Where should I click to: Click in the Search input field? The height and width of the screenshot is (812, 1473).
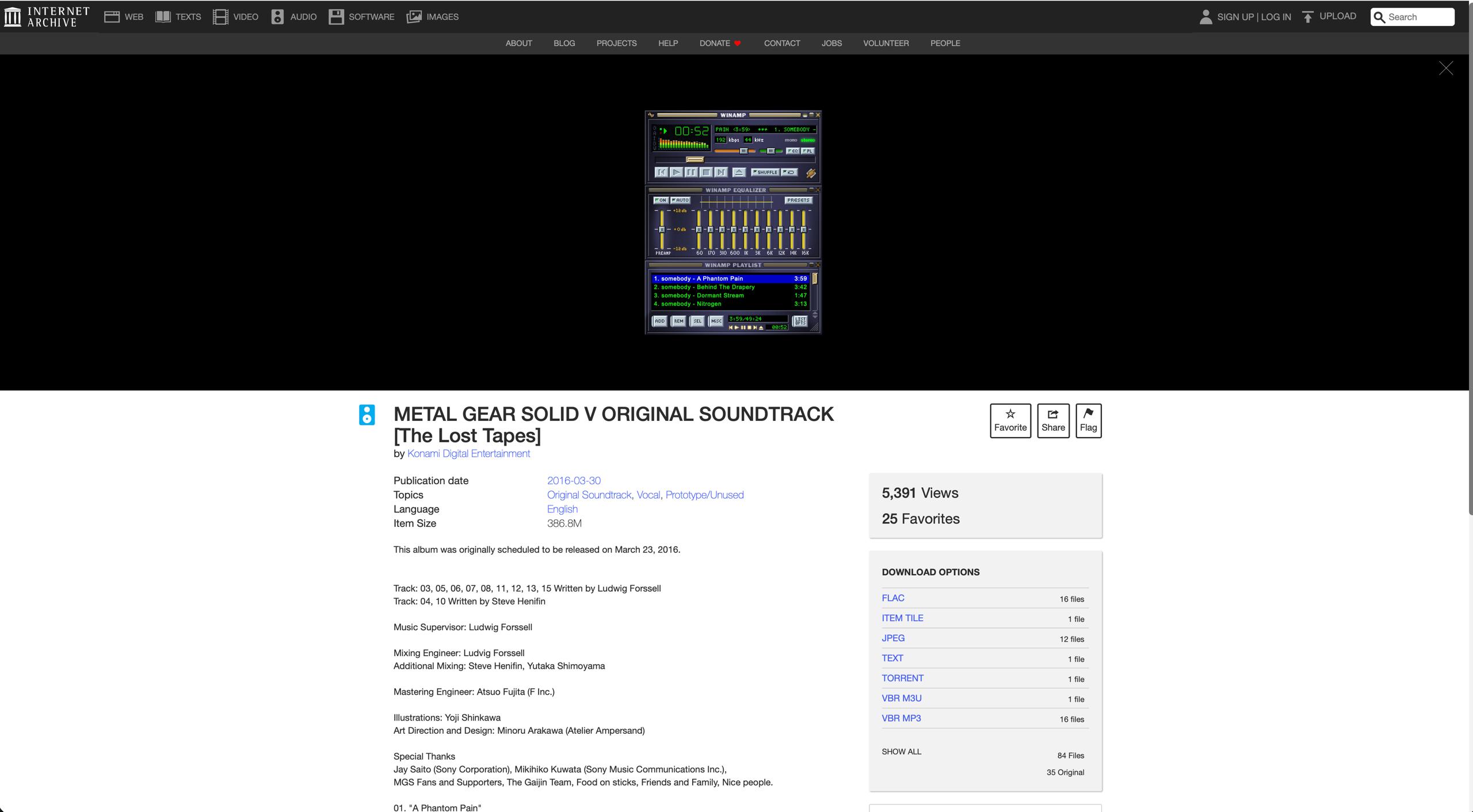click(1413, 17)
